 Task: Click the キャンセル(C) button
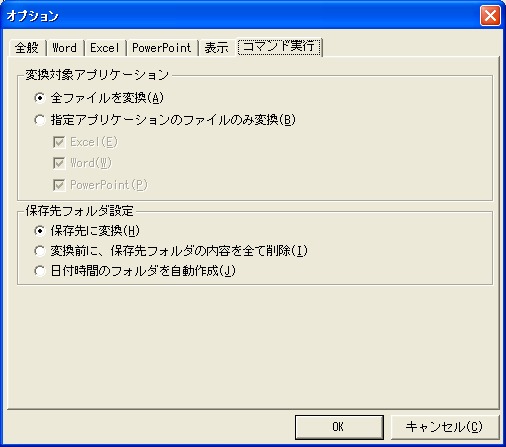(445, 427)
